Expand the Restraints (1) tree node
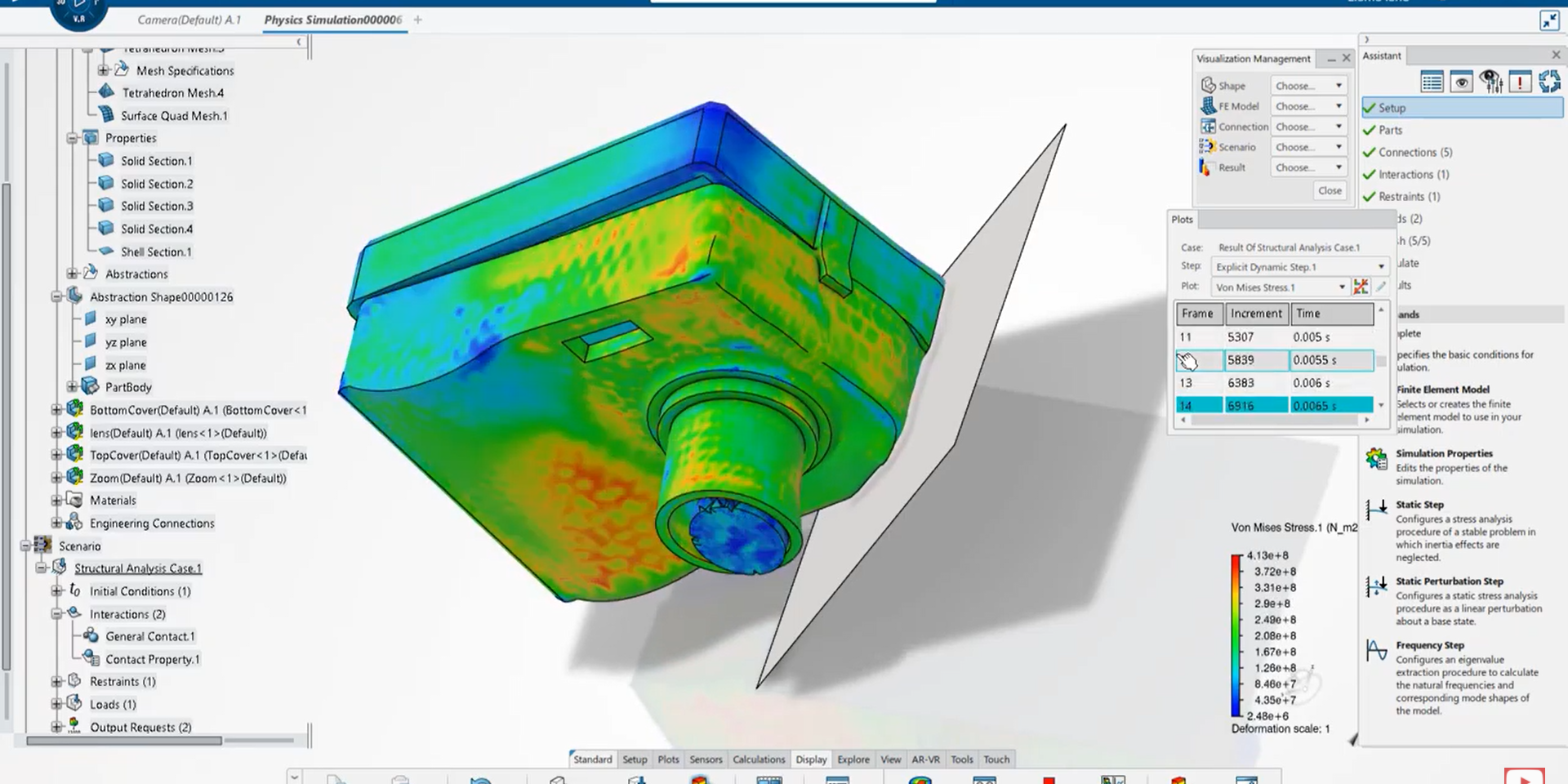 tap(56, 681)
